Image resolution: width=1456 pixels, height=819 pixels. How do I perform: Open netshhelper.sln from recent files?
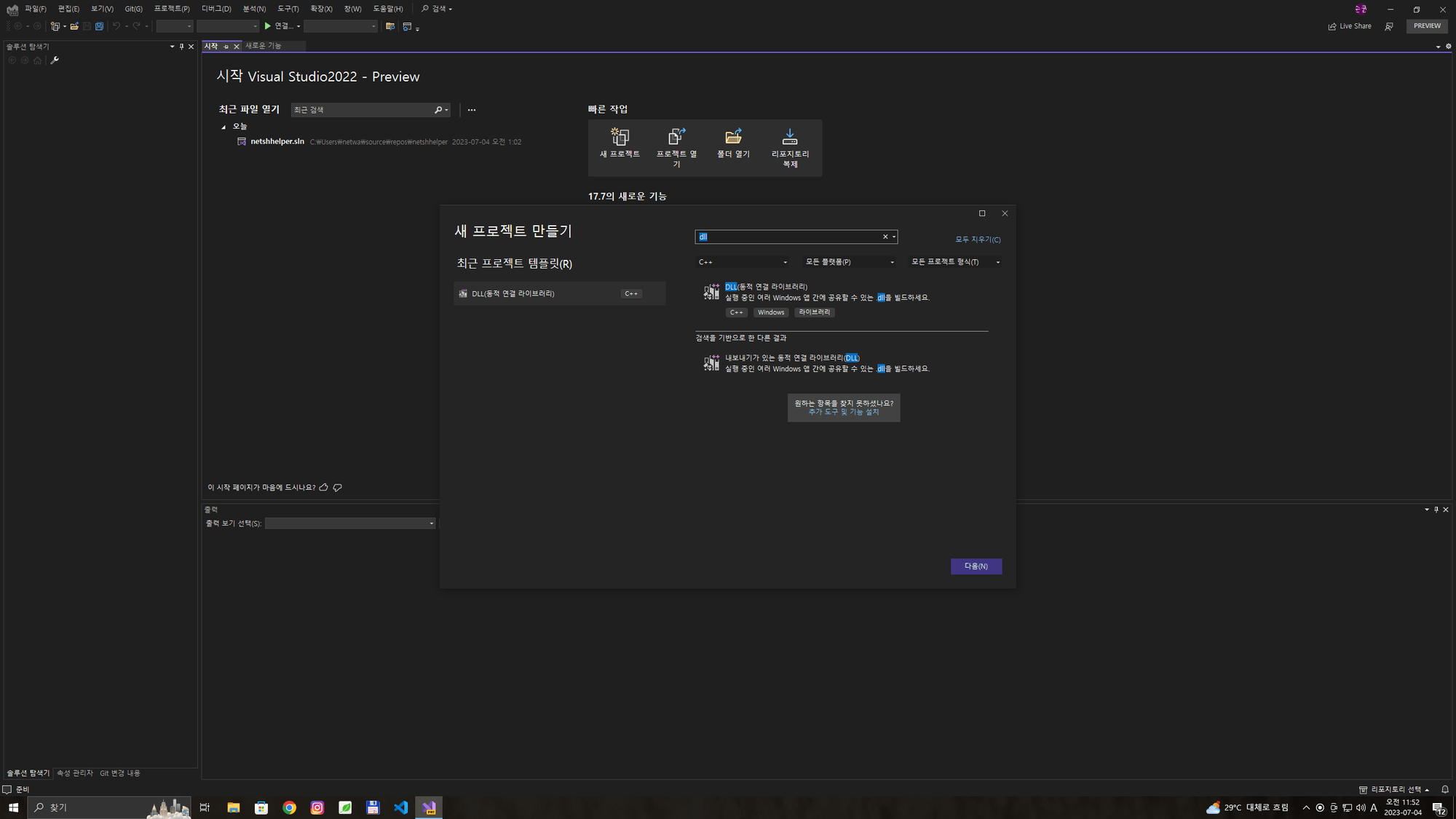point(277,142)
